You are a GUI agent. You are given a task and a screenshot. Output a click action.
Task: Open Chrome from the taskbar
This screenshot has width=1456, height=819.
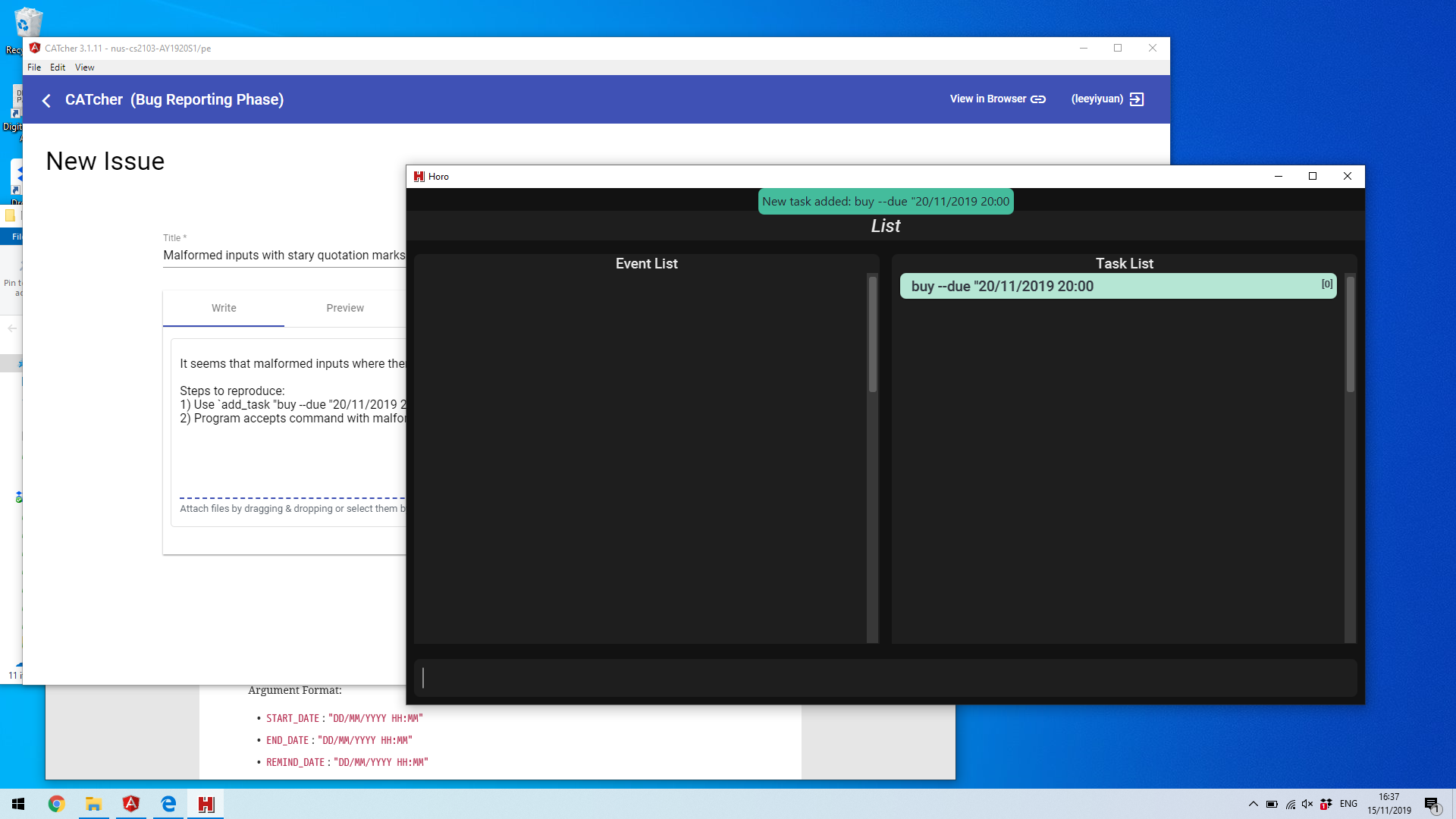click(x=56, y=804)
